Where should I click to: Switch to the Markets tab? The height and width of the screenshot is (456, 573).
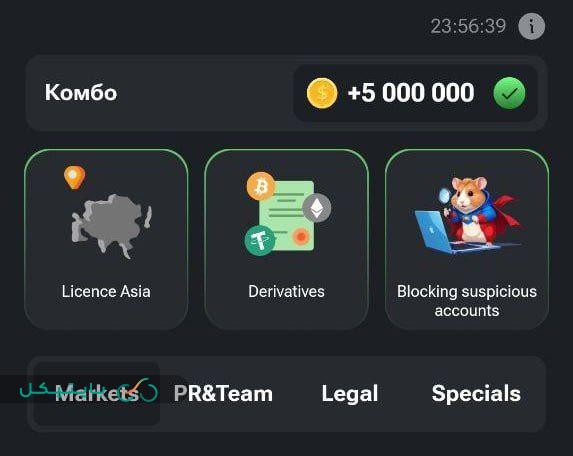coord(97,394)
